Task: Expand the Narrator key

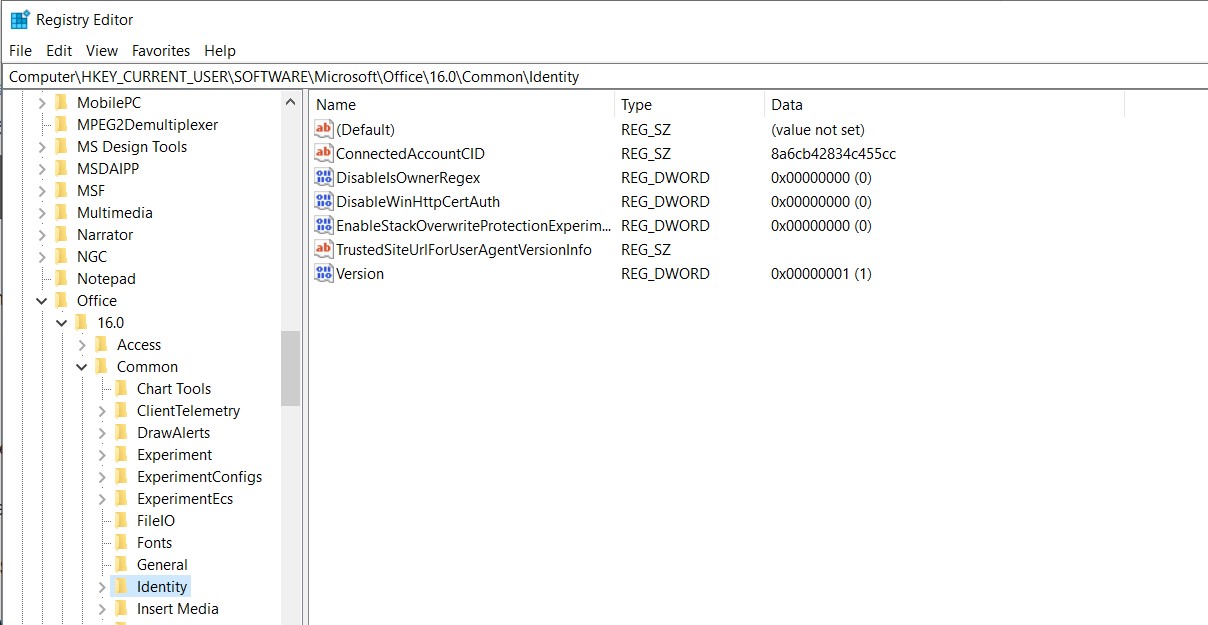Action: [x=42, y=234]
